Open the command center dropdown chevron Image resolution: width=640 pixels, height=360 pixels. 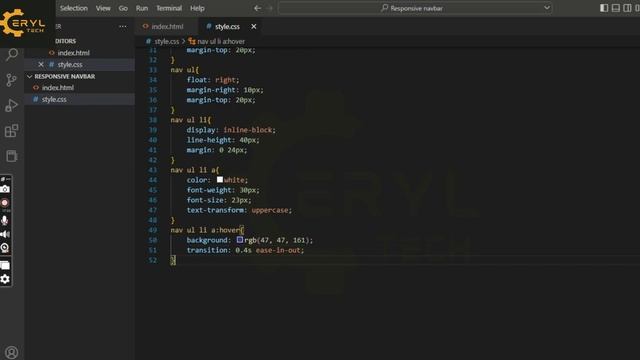tap(547, 8)
